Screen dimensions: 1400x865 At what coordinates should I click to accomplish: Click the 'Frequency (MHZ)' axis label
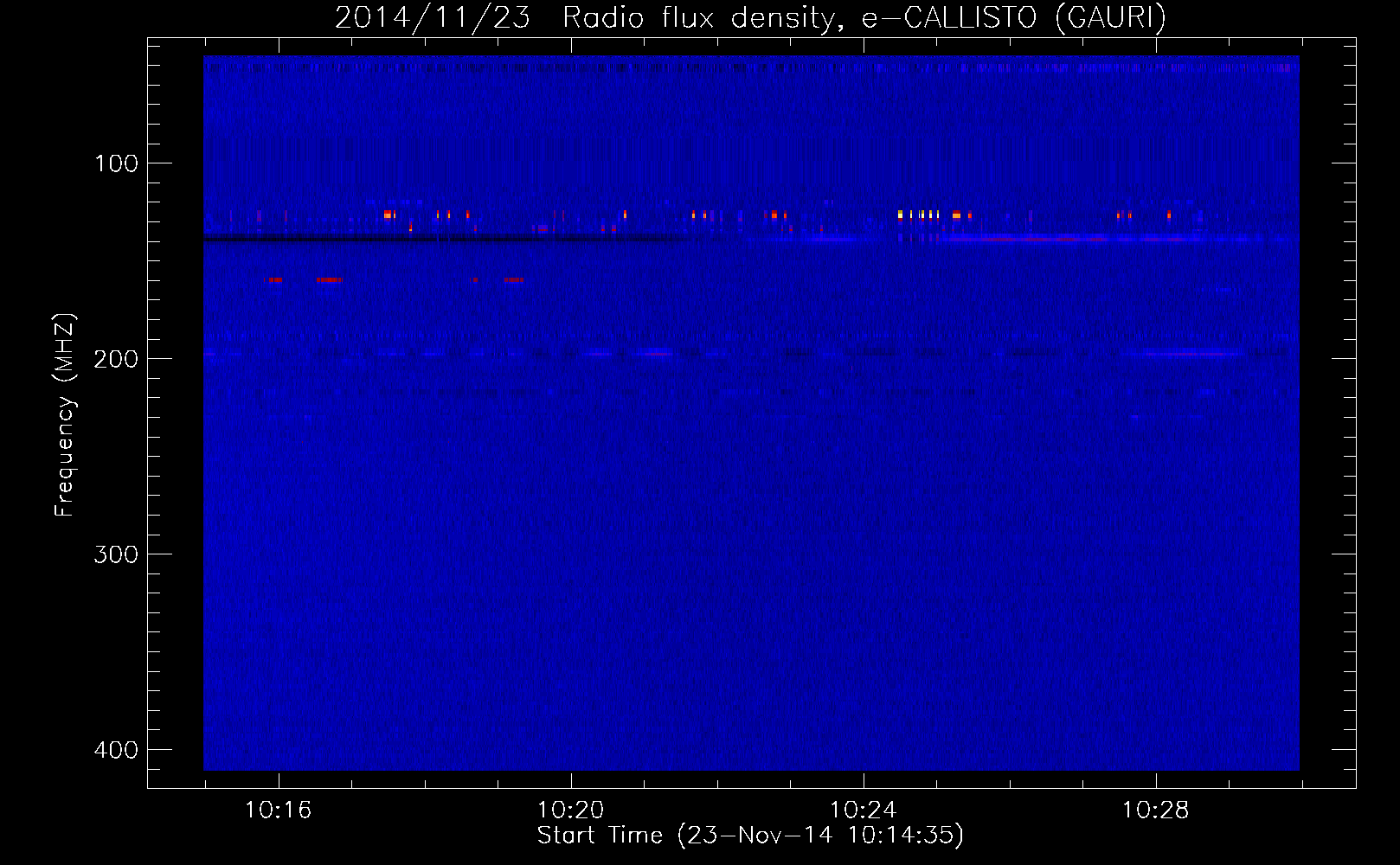65,415
